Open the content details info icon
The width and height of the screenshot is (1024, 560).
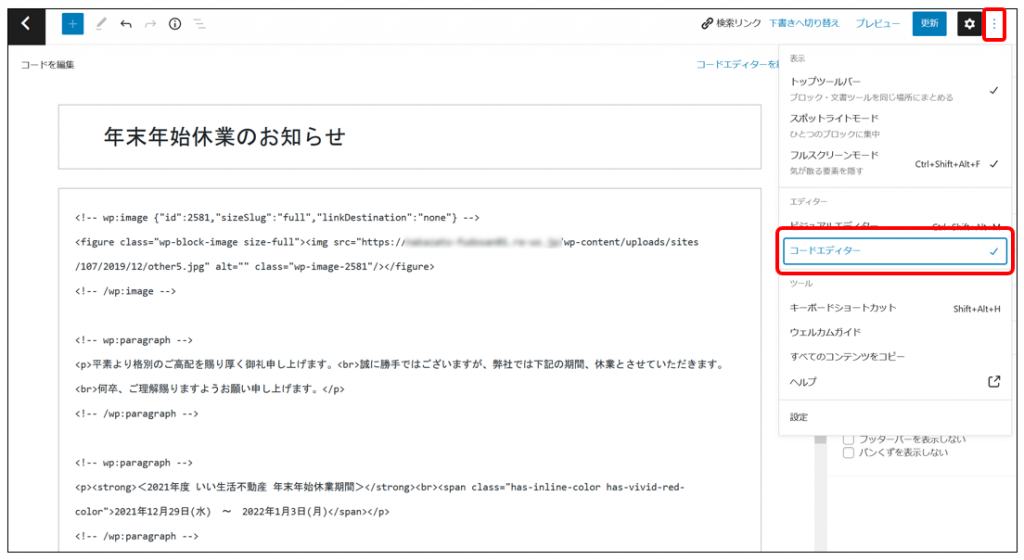point(175,24)
